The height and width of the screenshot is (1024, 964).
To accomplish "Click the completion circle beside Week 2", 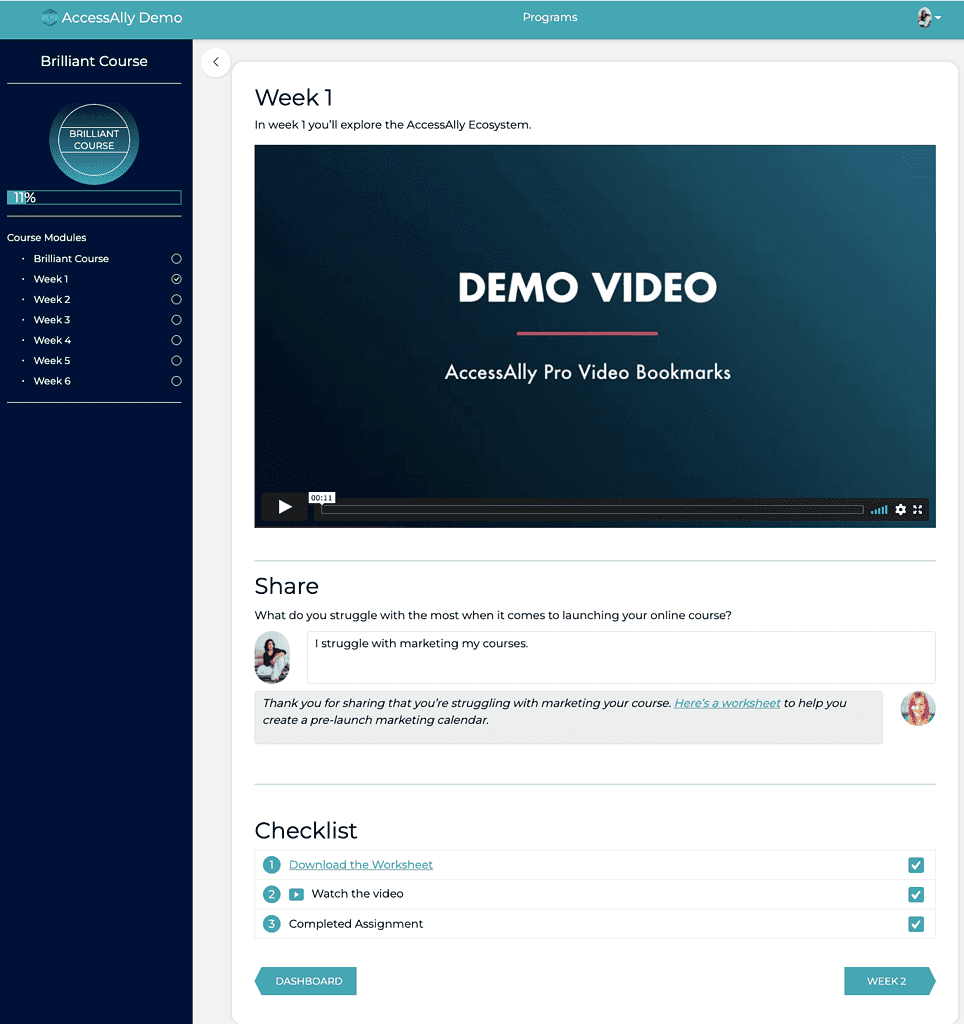I will pyautogui.click(x=176, y=299).
